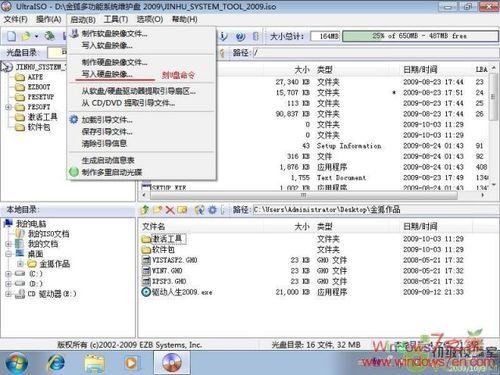Expand the (D:) drive node

(x=8, y=284)
